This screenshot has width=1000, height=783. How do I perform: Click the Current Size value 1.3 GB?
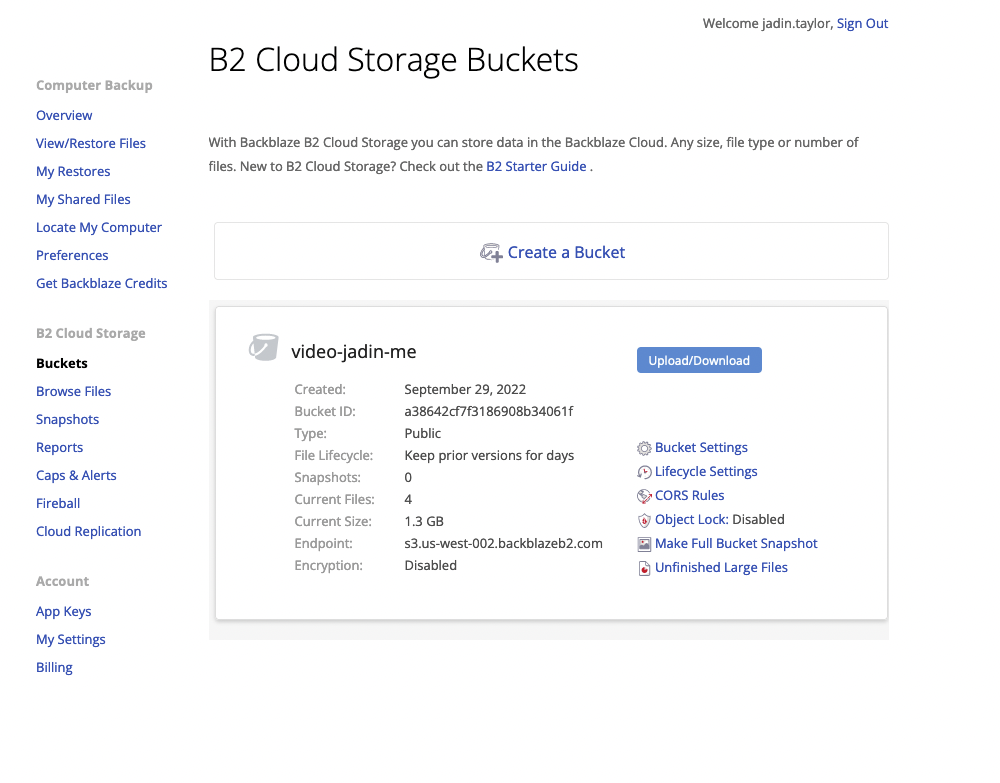tap(424, 522)
